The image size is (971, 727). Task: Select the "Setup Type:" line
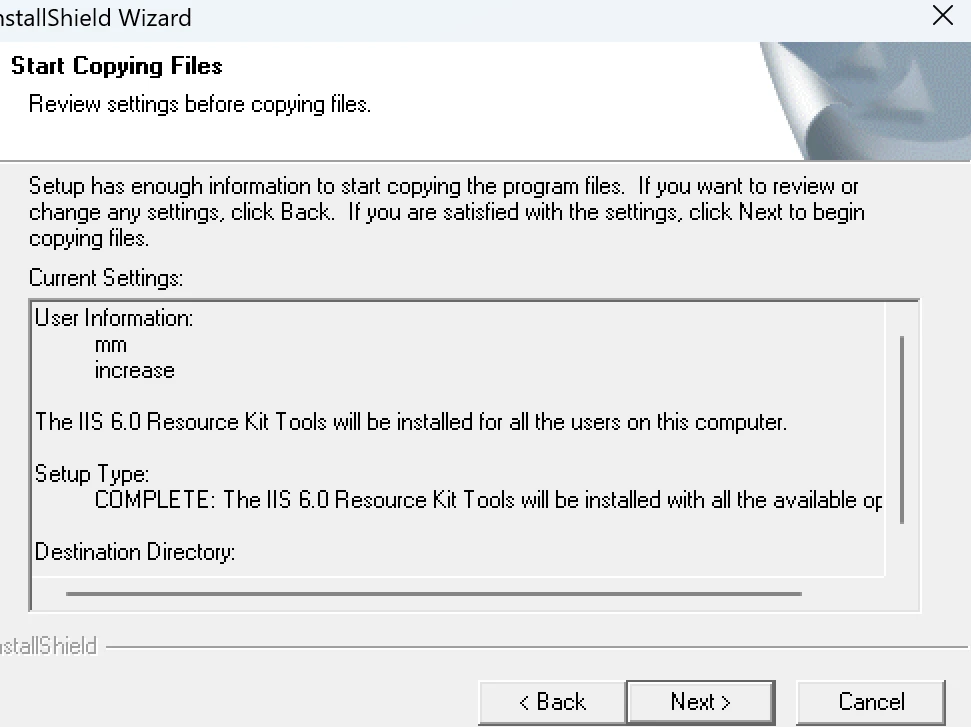92,474
